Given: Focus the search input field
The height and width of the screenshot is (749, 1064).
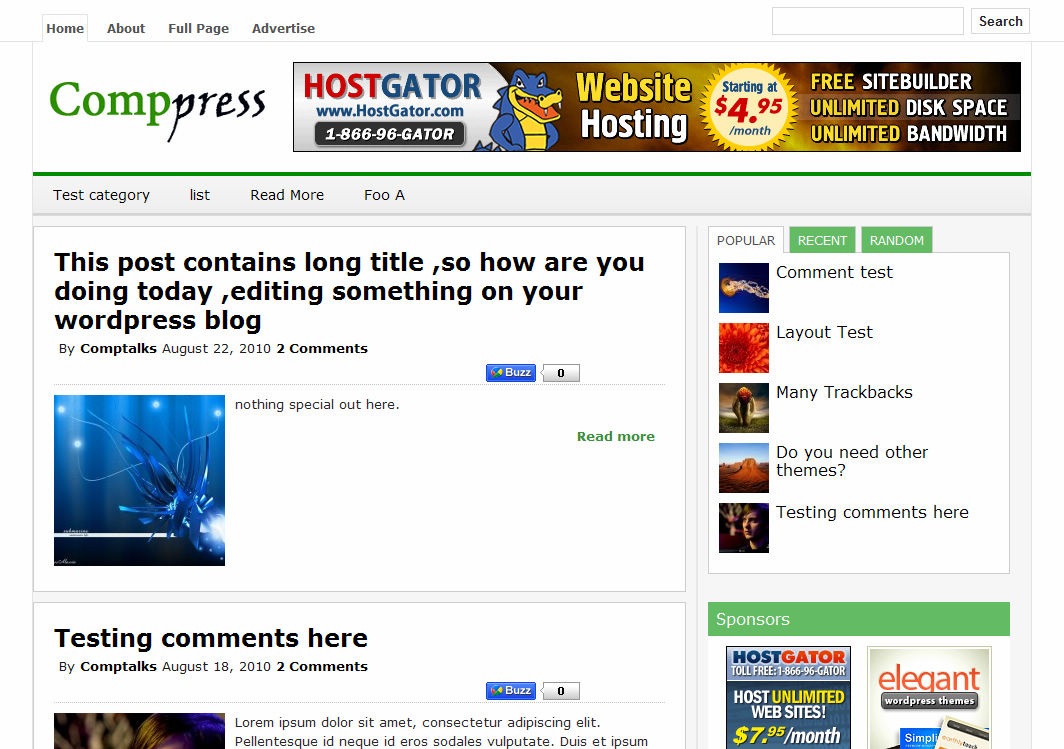Looking at the screenshot, I should point(868,21).
